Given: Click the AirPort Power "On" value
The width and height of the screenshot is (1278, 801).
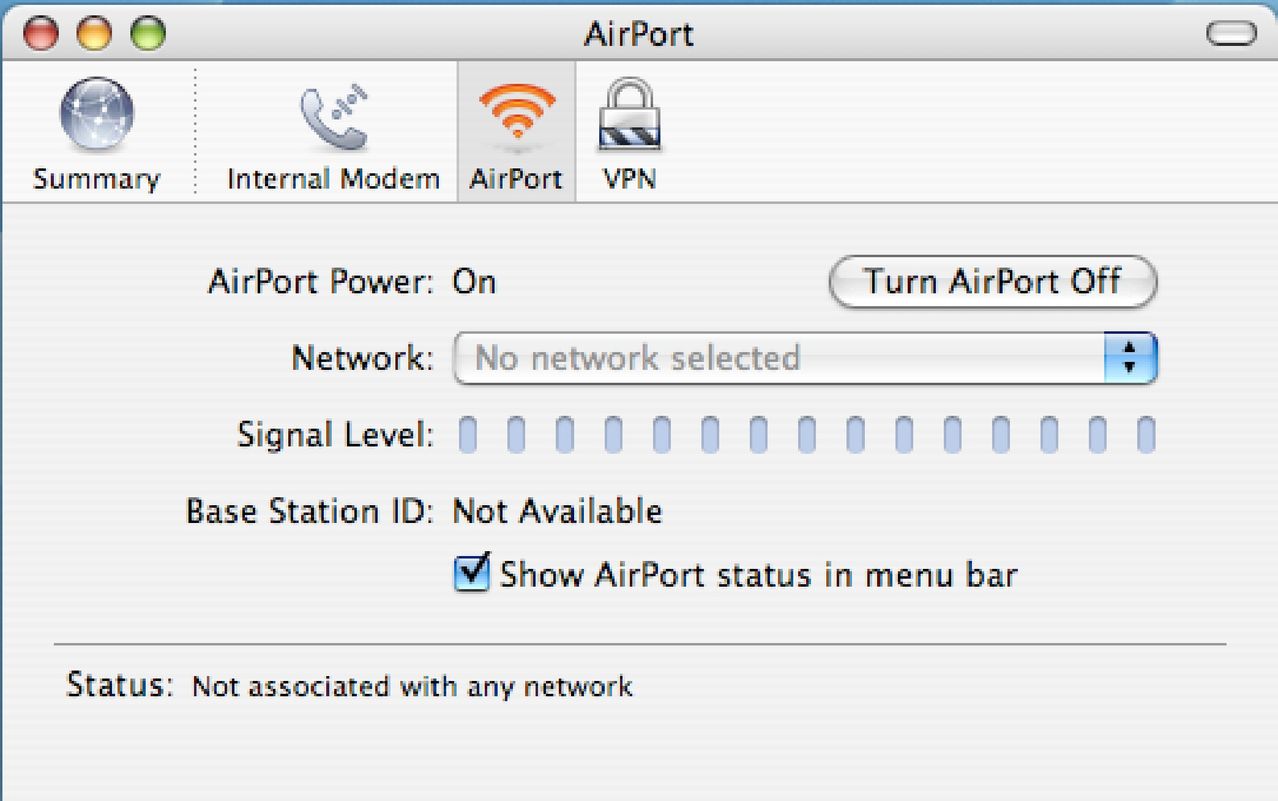Looking at the screenshot, I should [474, 282].
